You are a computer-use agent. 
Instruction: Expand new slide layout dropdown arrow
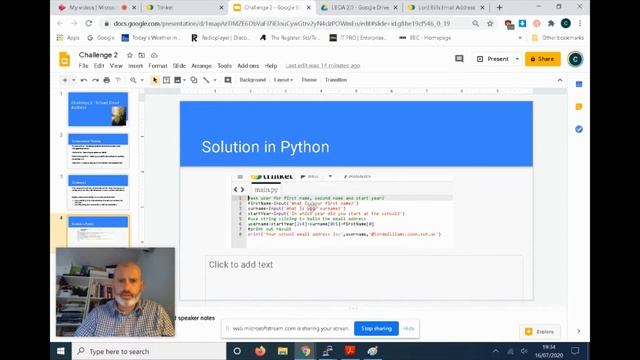[74, 80]
